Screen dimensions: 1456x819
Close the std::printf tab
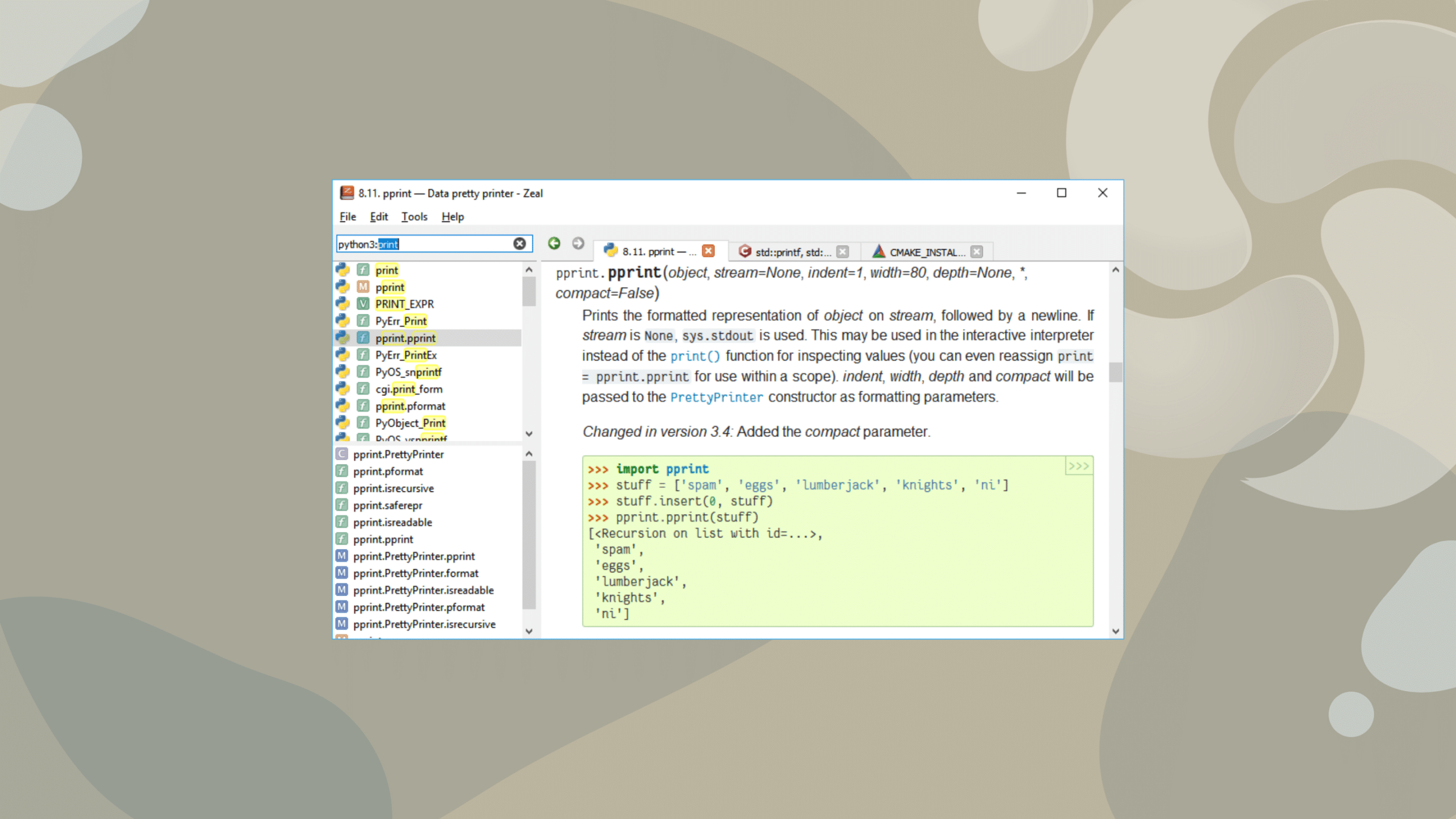(x=843, y=251)
